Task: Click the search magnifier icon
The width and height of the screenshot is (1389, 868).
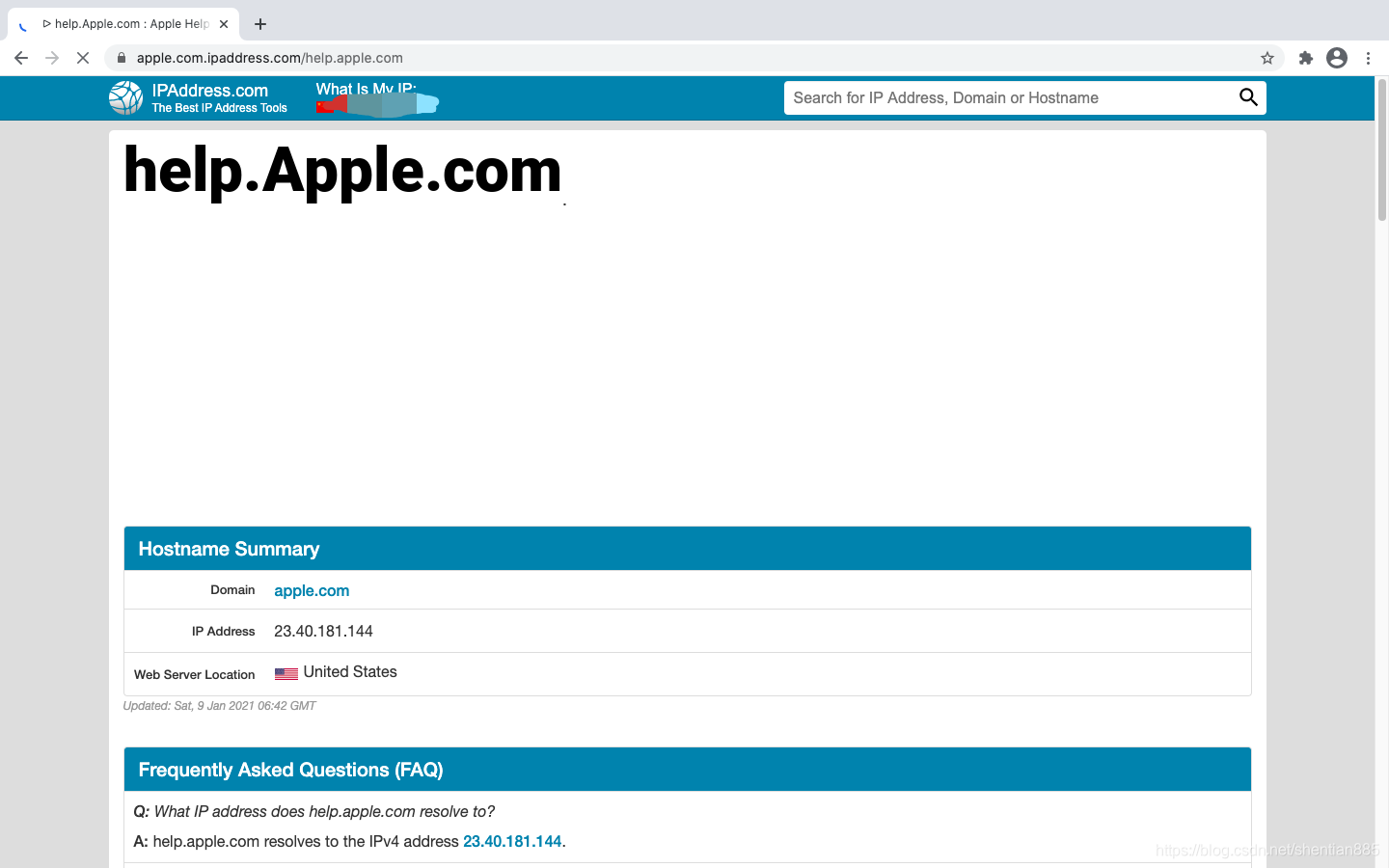Action: 1248,97
